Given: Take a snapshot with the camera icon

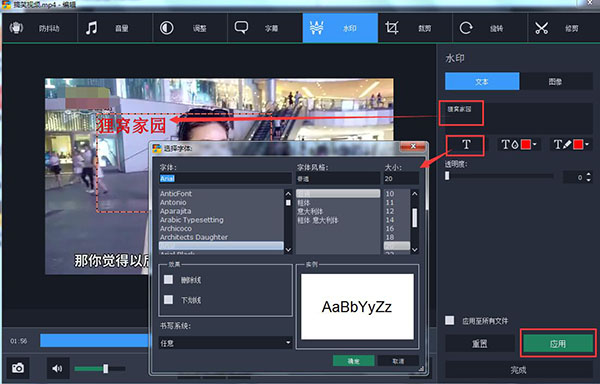Looking at the screenshot, I should point(18,368).
